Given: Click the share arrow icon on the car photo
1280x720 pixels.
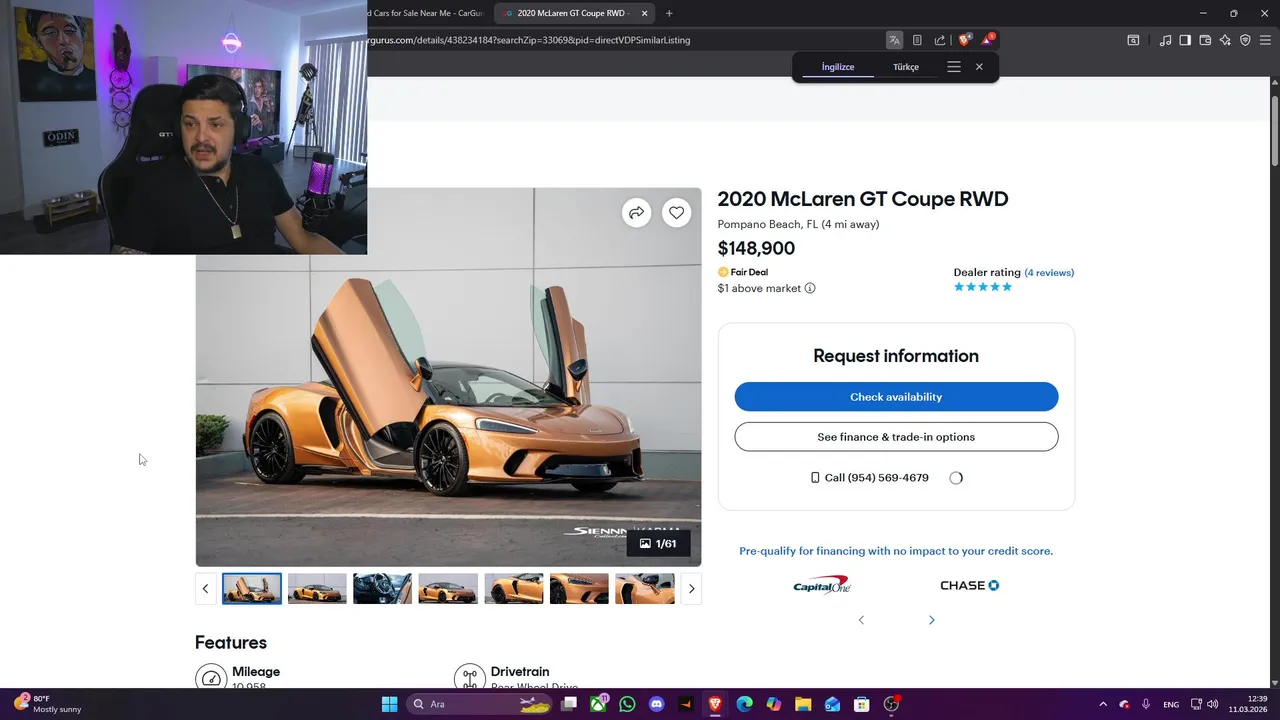Looking at the screenshot, I should [x=636, y=212].
